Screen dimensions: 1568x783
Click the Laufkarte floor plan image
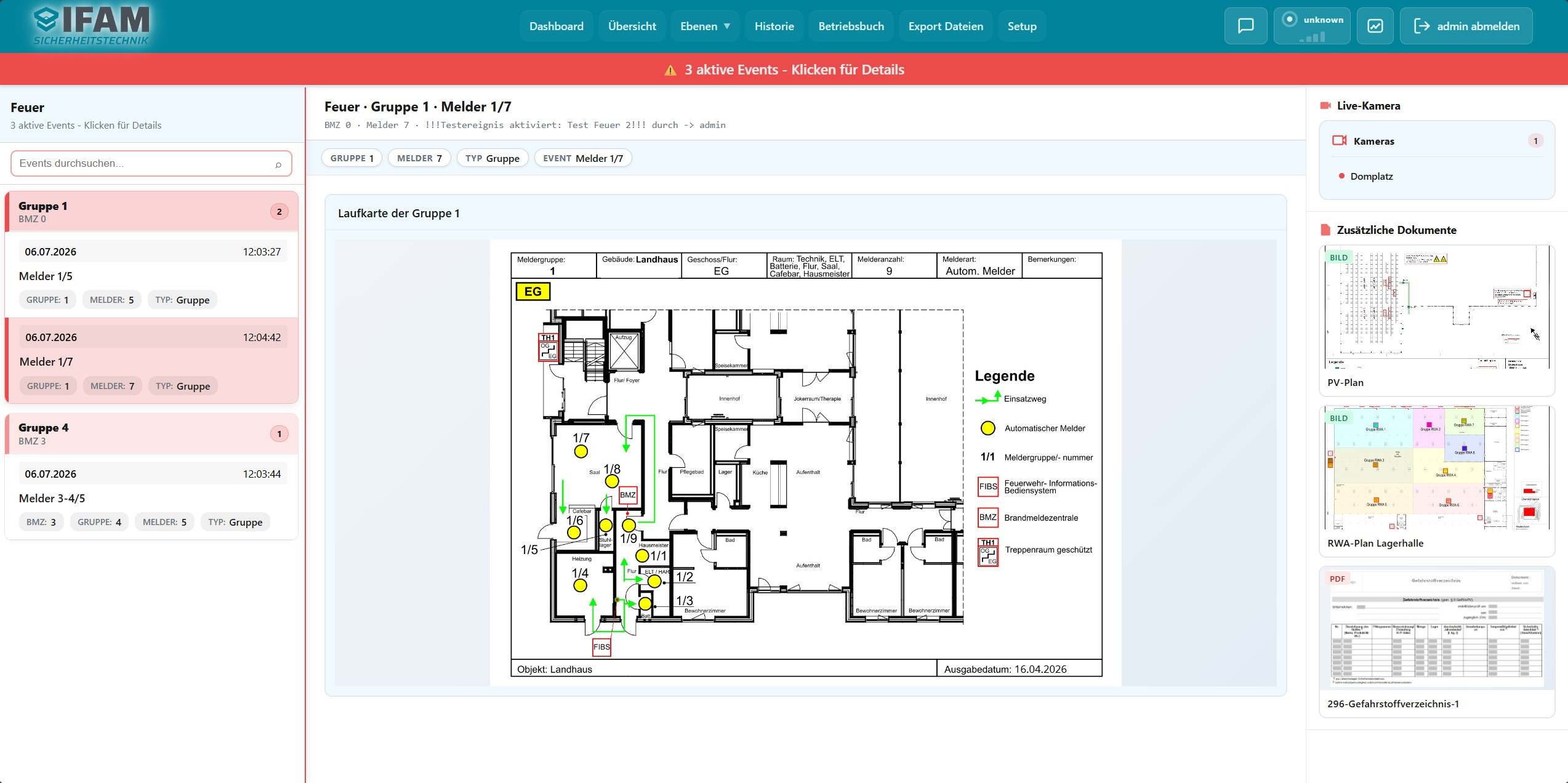[x=805, y=463]
